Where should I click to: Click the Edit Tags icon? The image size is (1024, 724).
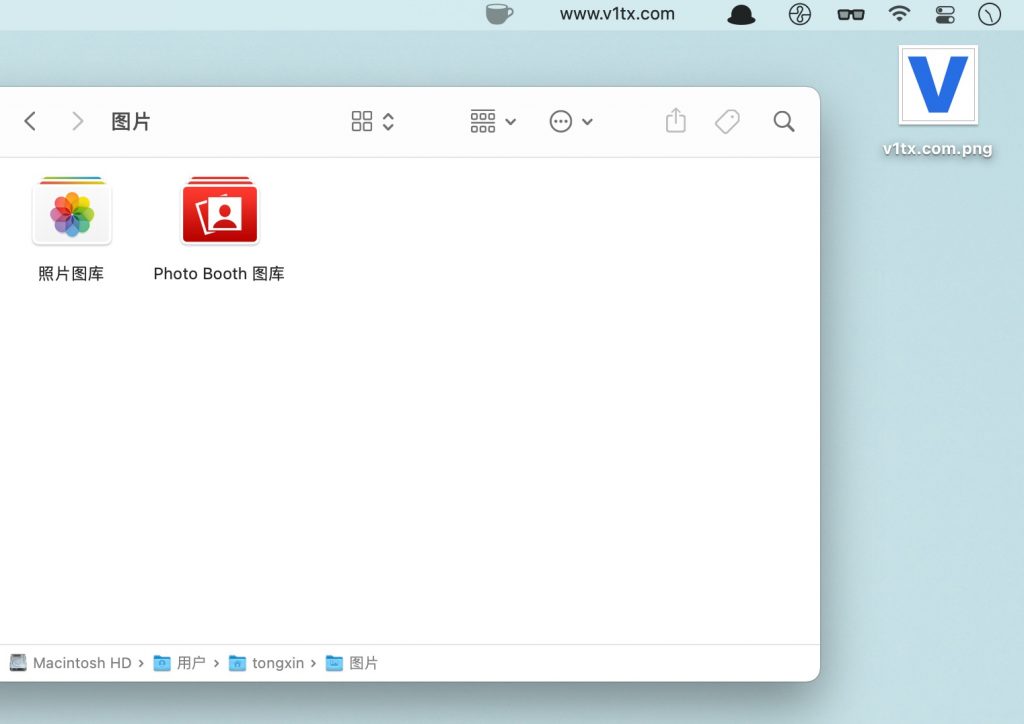coord(727,121)
